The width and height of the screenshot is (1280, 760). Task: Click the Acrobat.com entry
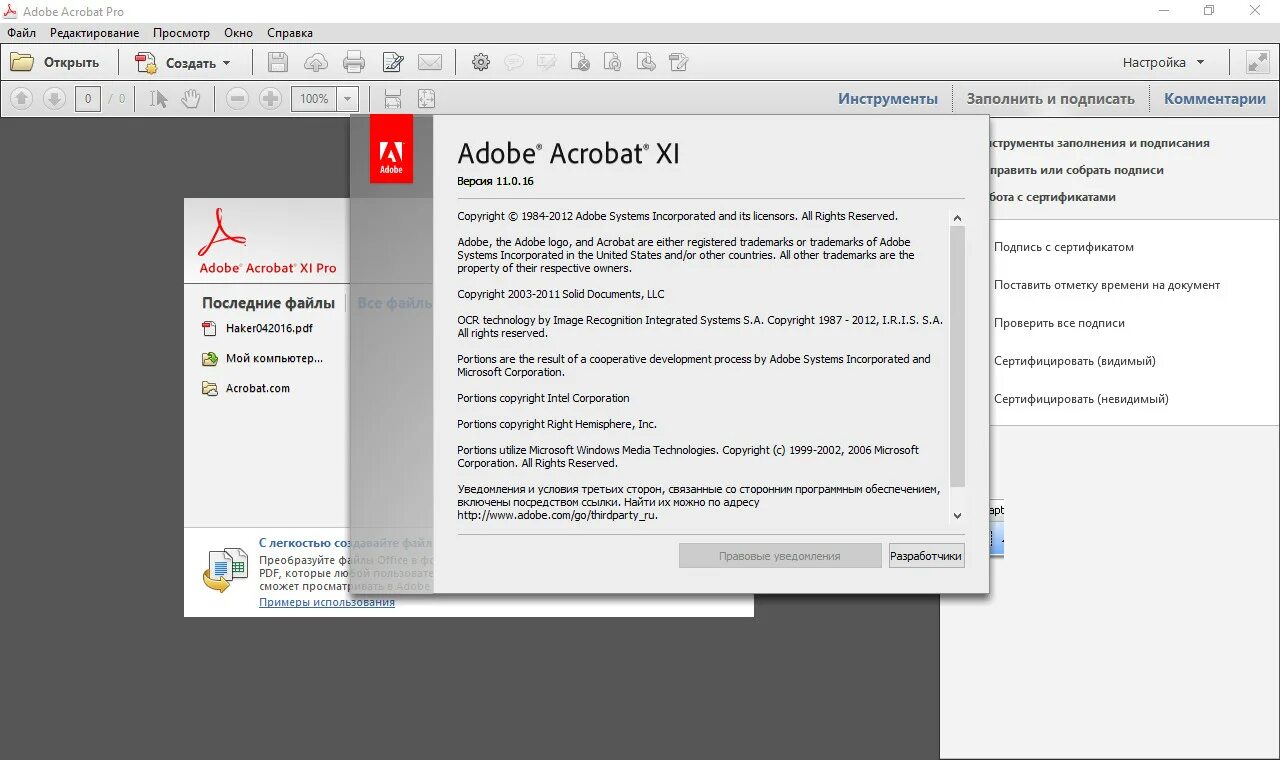[x=247, y=388]
